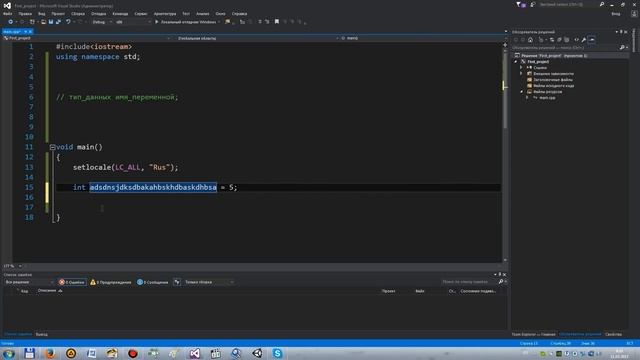This screenshot has height=360, width=640.
Task: Open the Вид menu
Action: [42, 14]
